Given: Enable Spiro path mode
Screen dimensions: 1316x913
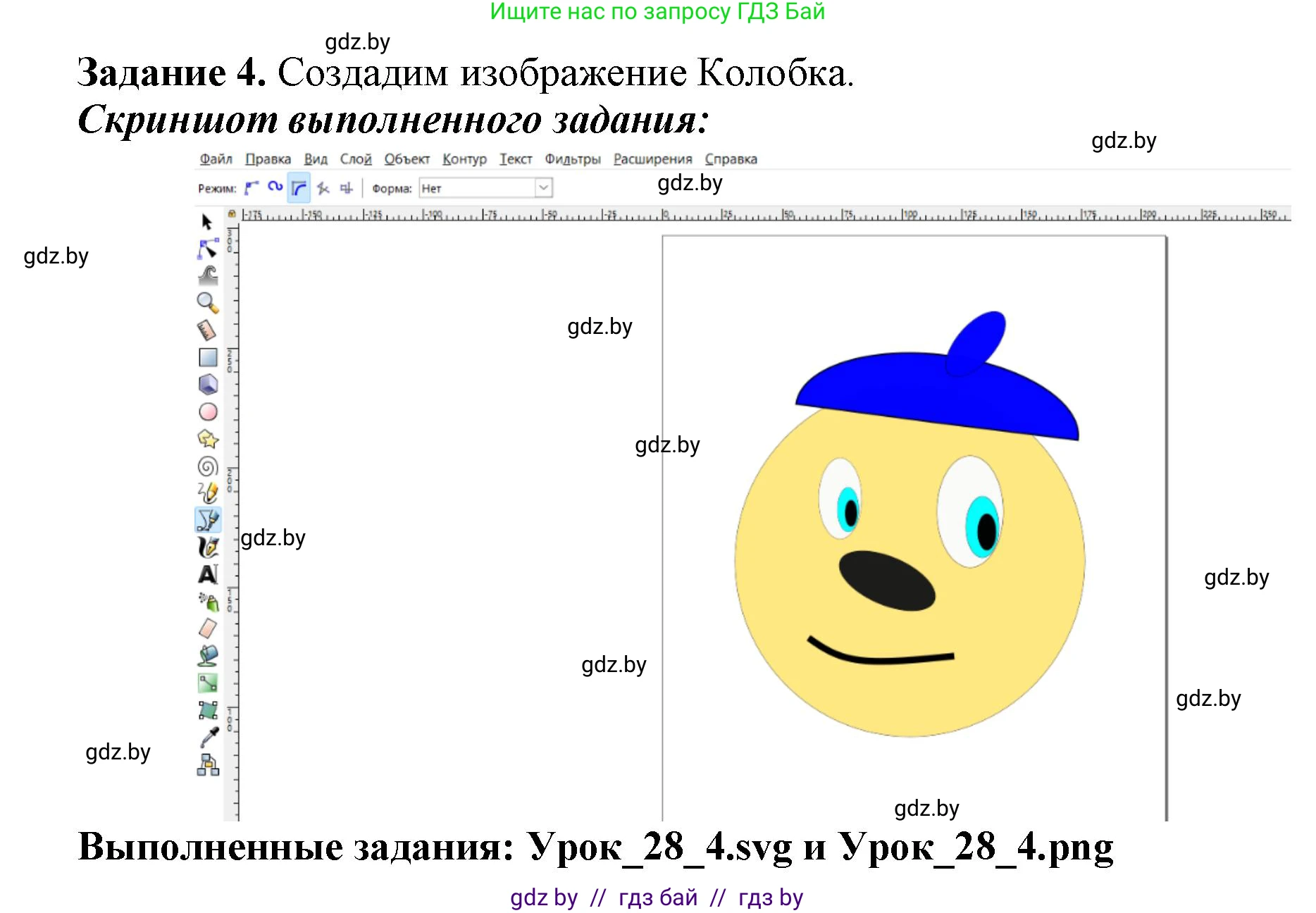Looking at the screenshot, I should pyautogui.click(x=275, y=187).
